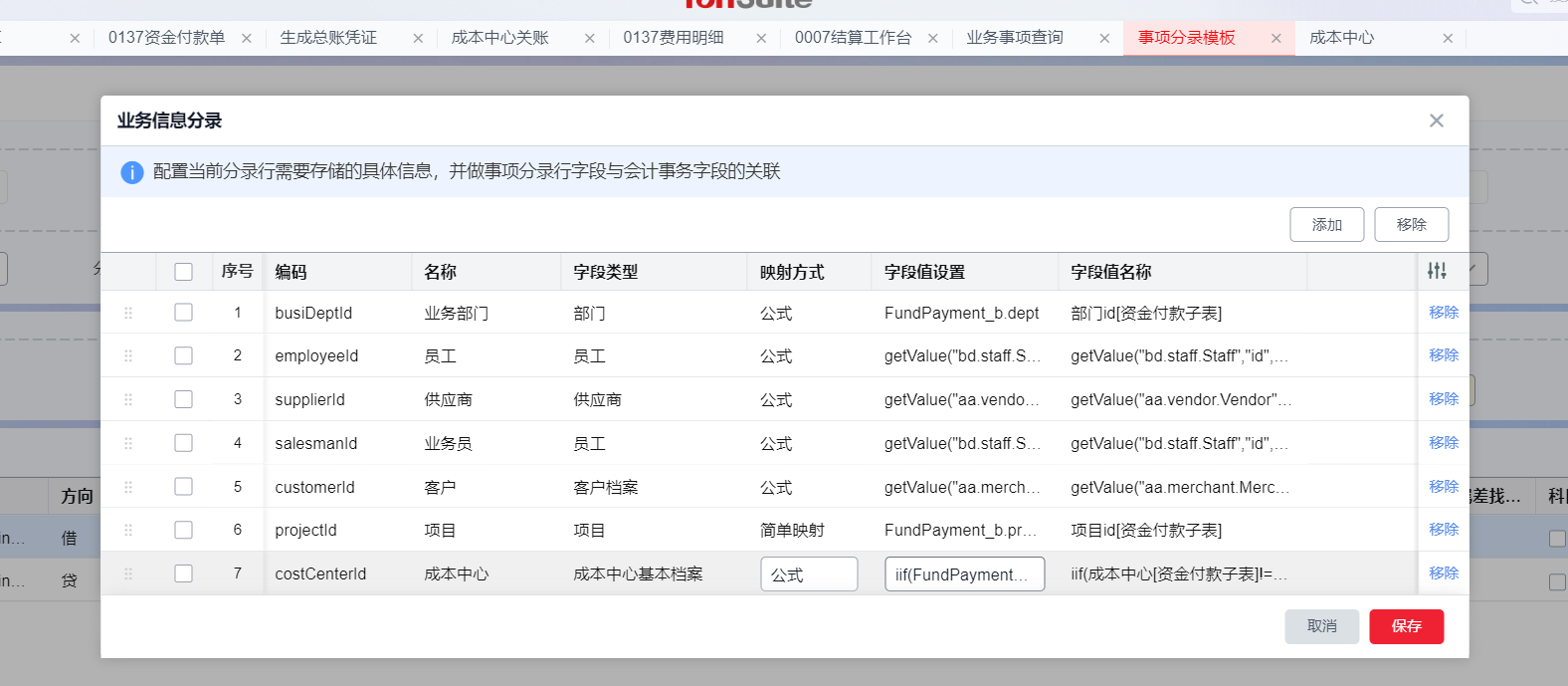Viewport: 1568px width, 686px height.
Task: Open the 映射方式 dropdown showing 公式 in row 7
Action: [x=808, y=574]
